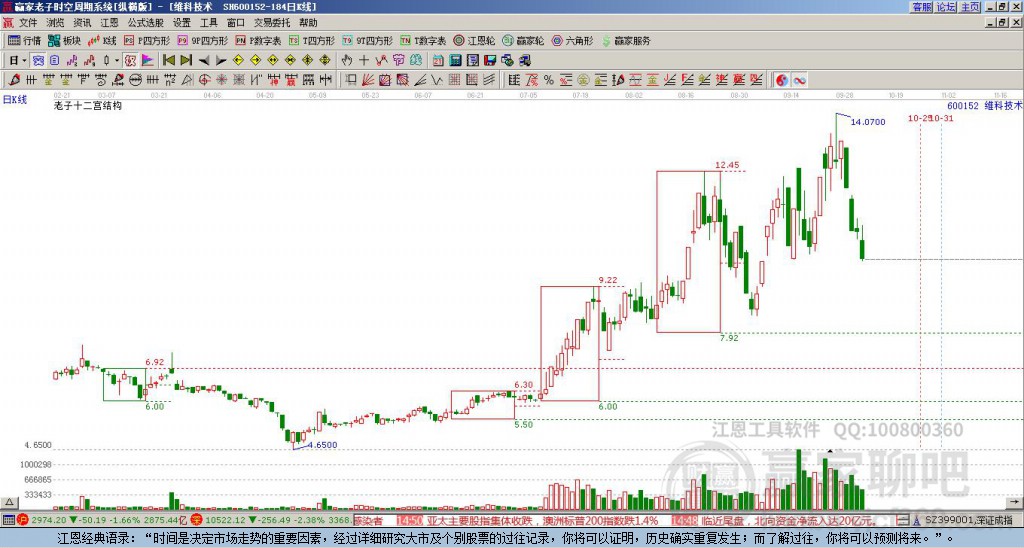Open the 浏览 menu
Image resolution: width=1024 pixels, height=548 pixels.
coord(55,23)
